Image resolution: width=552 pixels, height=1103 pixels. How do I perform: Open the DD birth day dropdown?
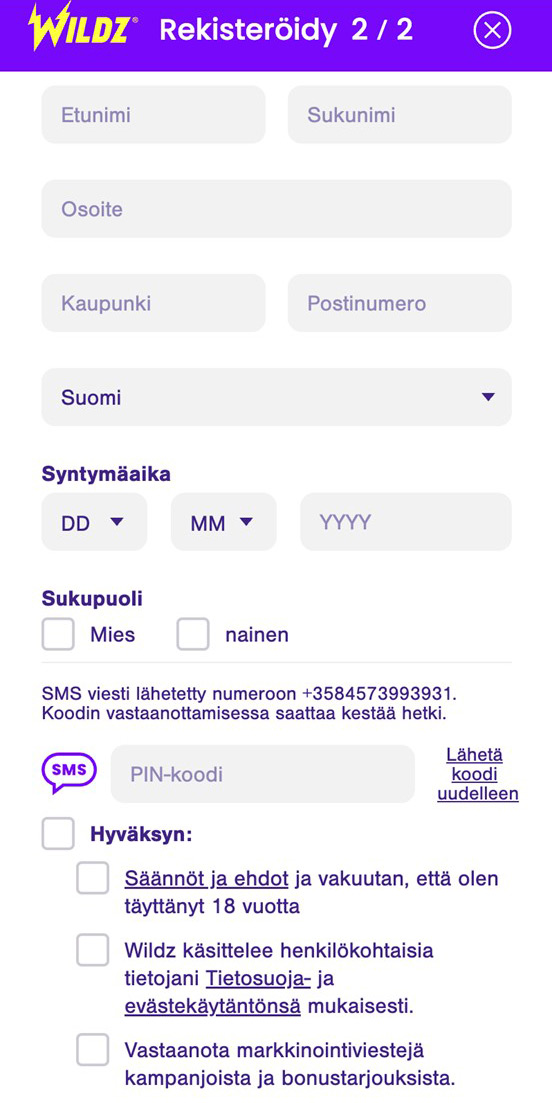coord(94,521)
